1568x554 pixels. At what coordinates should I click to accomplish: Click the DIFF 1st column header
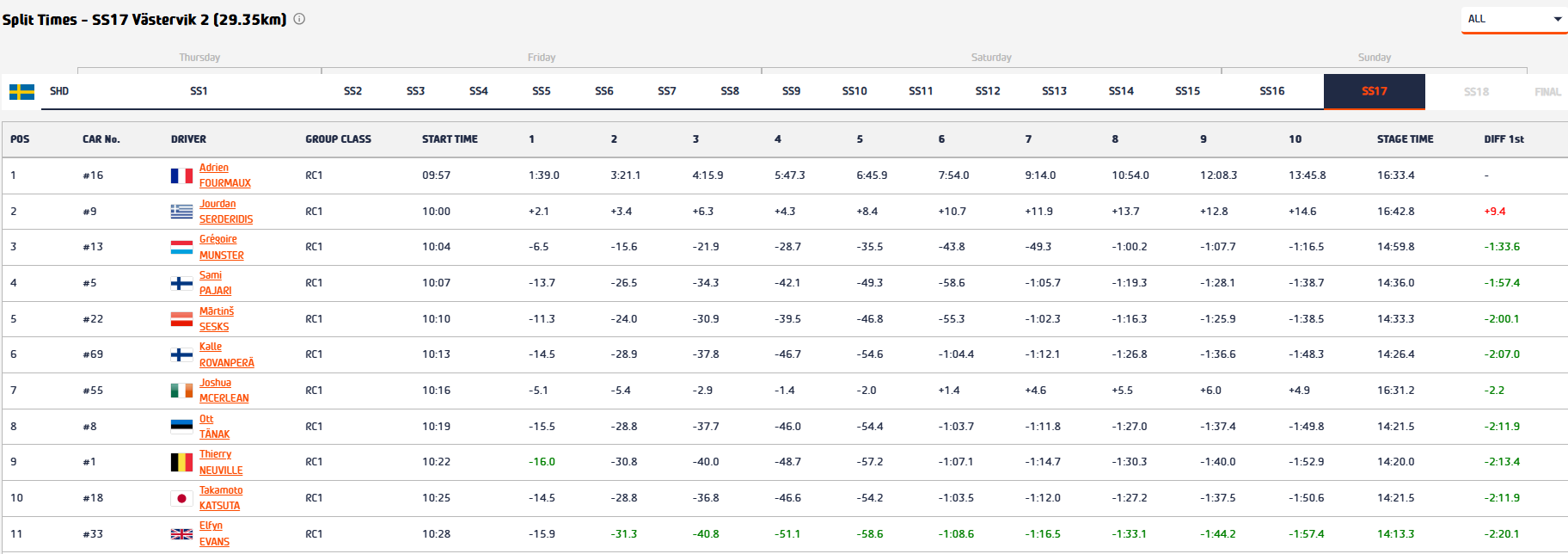point(1504,139)
